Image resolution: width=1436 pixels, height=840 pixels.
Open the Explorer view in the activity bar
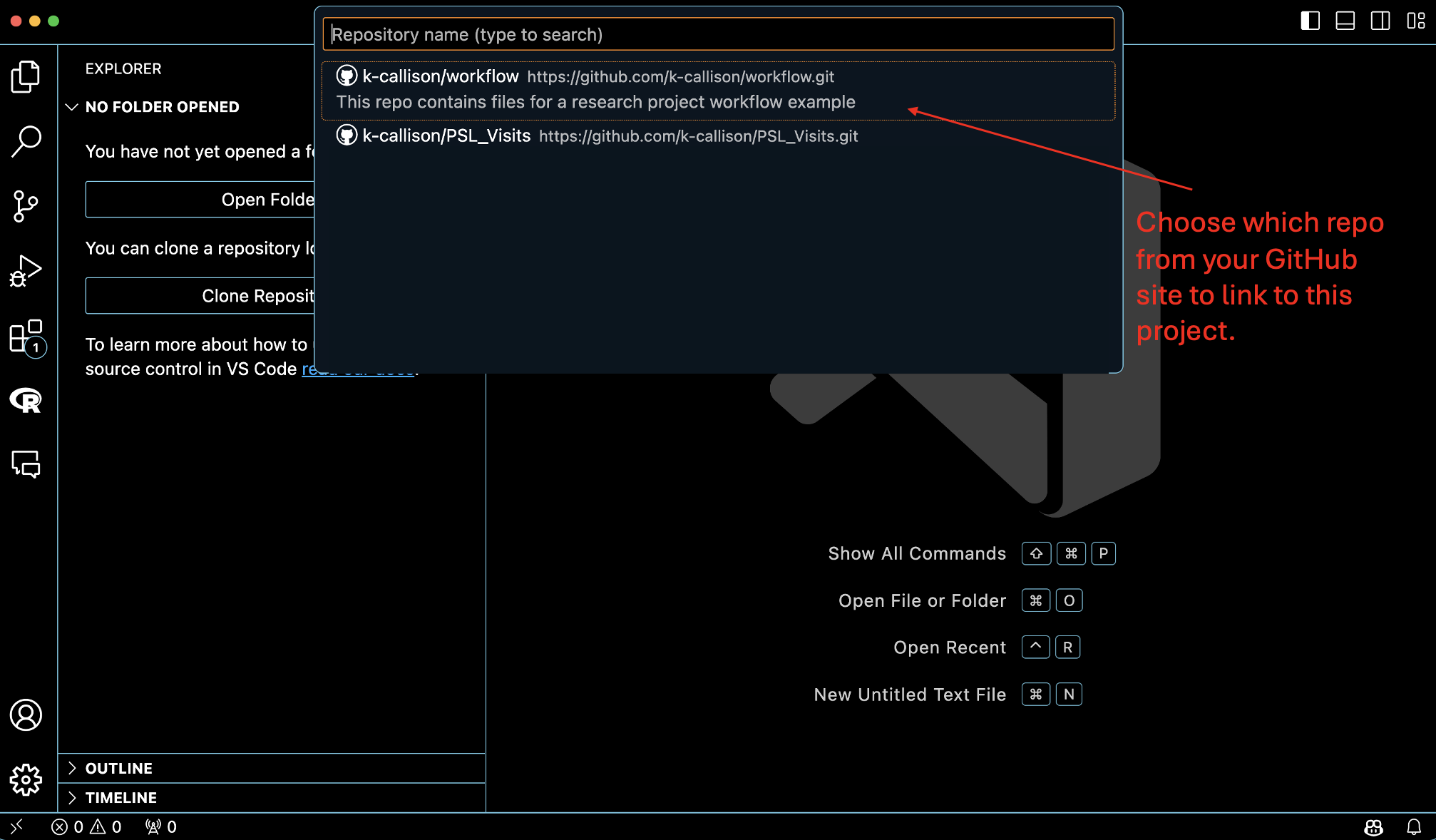click(x=26, y=76)
